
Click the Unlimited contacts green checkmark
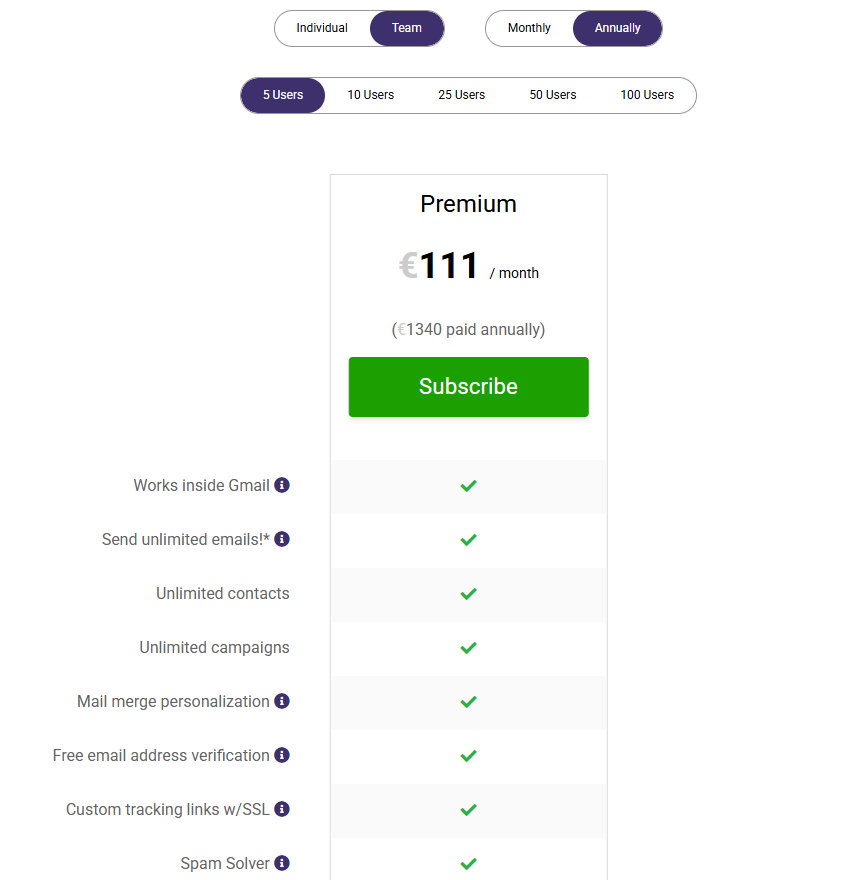coord(468,594)
